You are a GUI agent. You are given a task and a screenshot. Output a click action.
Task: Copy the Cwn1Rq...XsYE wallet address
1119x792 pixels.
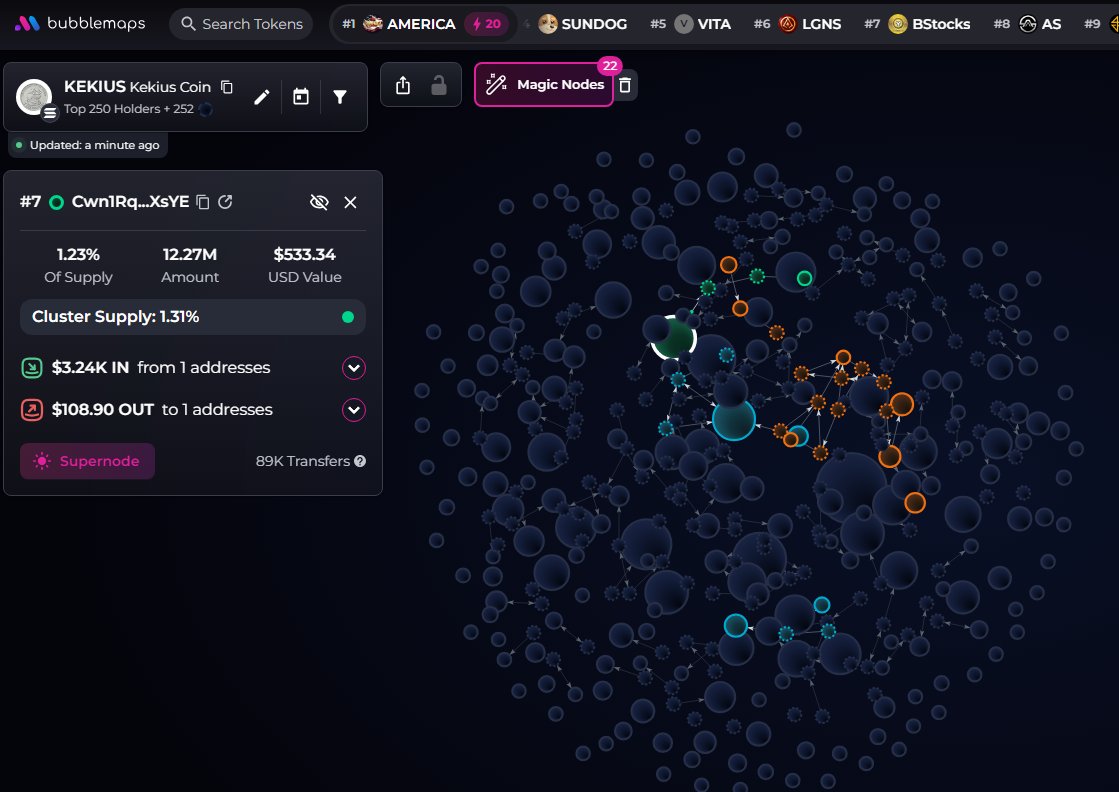[203, 202]
